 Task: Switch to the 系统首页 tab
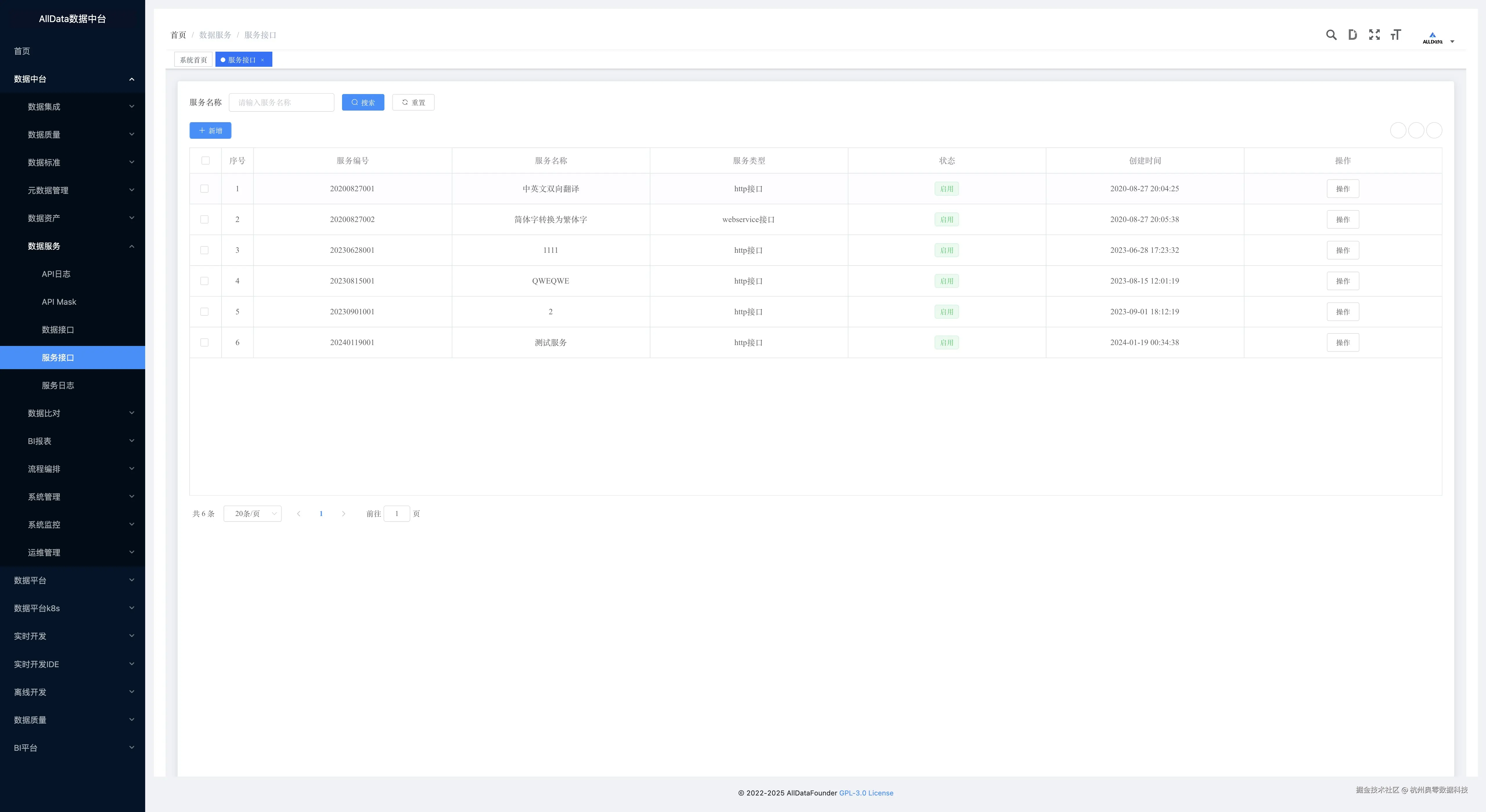point(193,60)
